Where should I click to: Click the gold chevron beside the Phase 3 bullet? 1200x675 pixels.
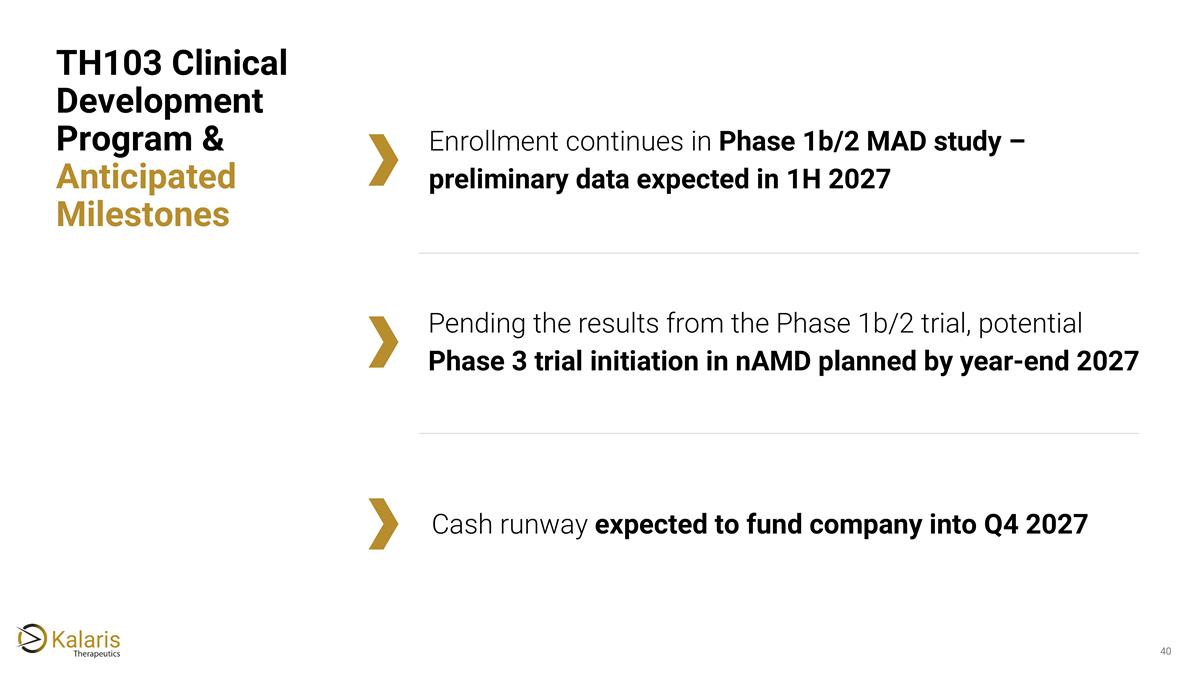pos(384,342)
